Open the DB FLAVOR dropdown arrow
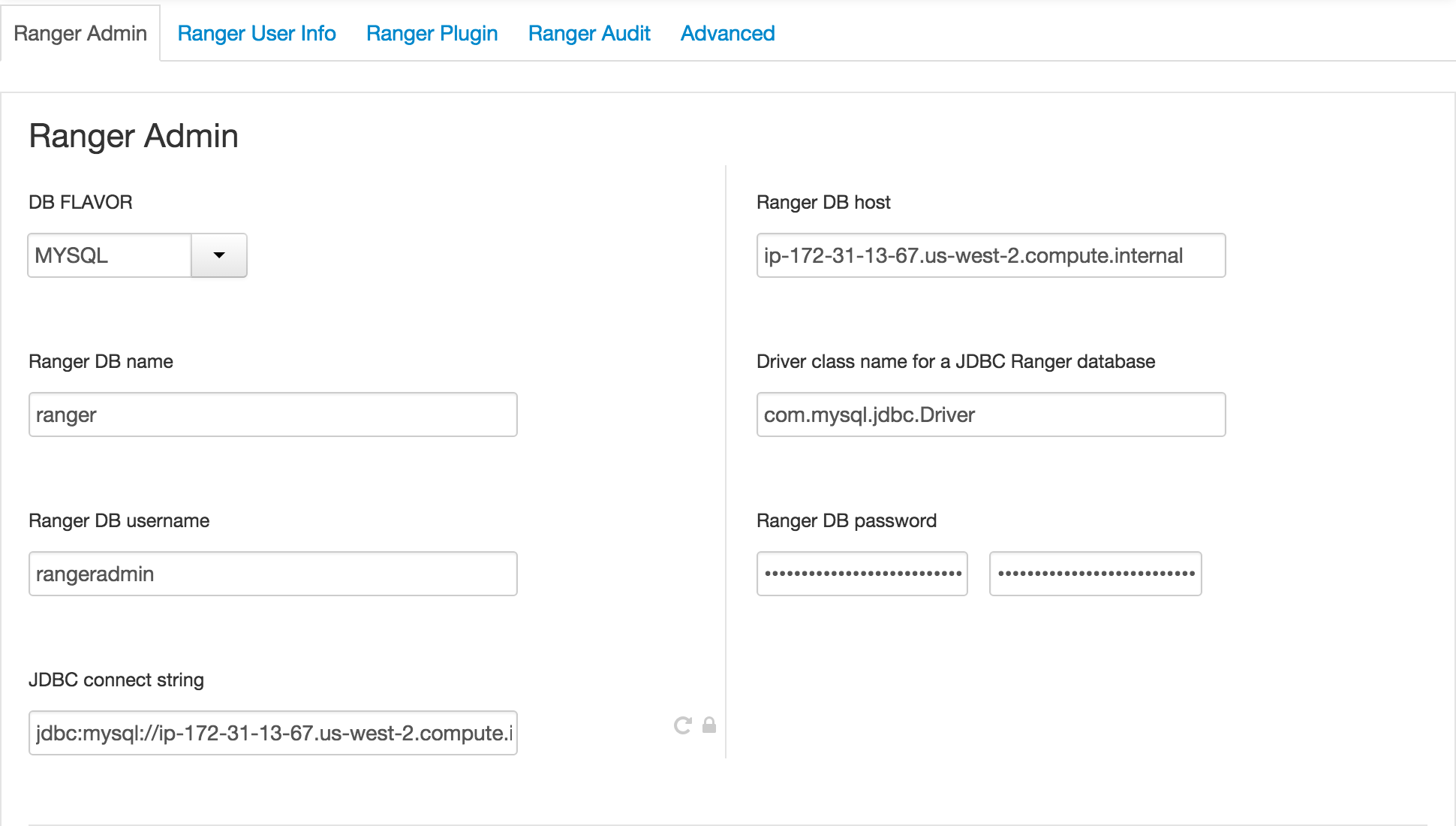1456x826 pixels. click(x=219, y=255)
